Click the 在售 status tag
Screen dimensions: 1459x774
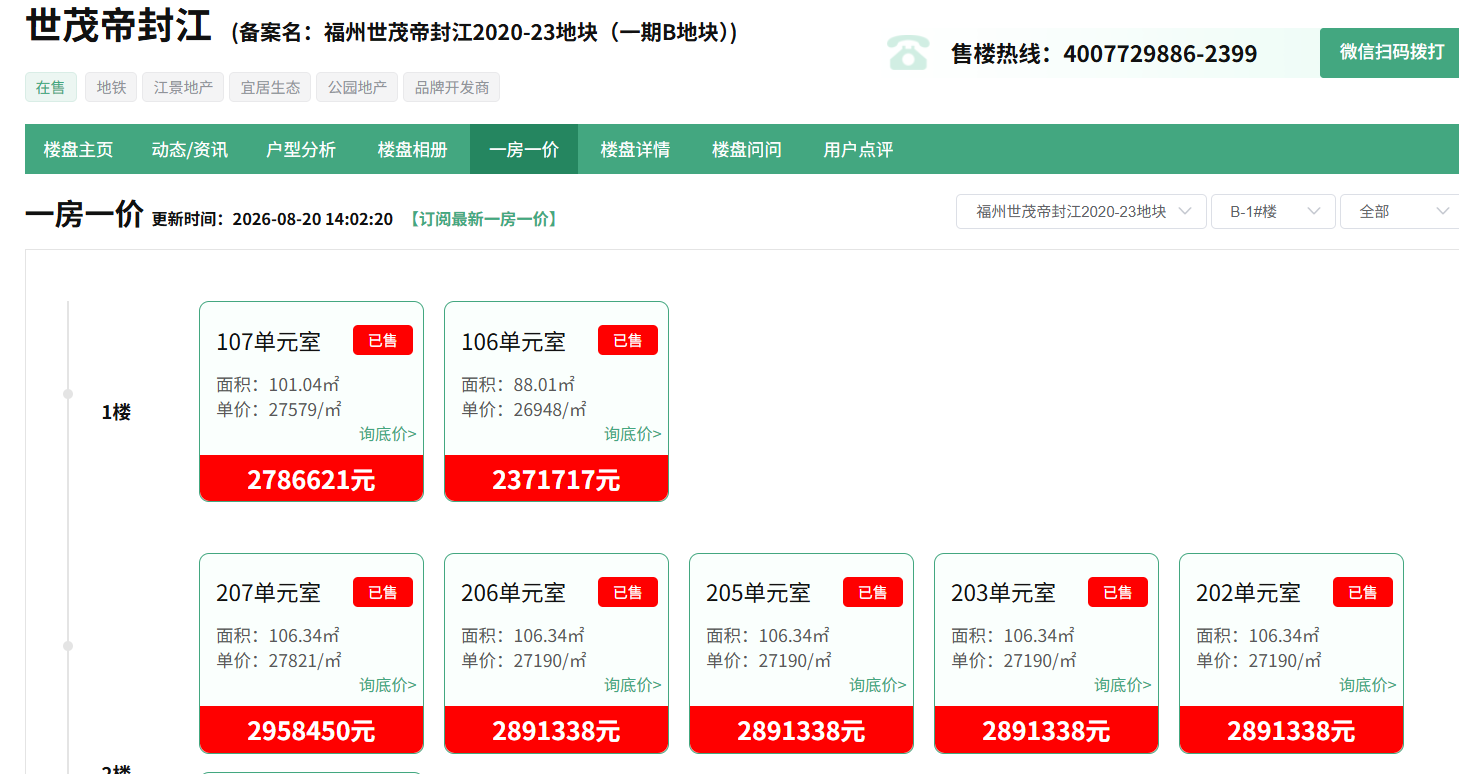tap(50, 87)
